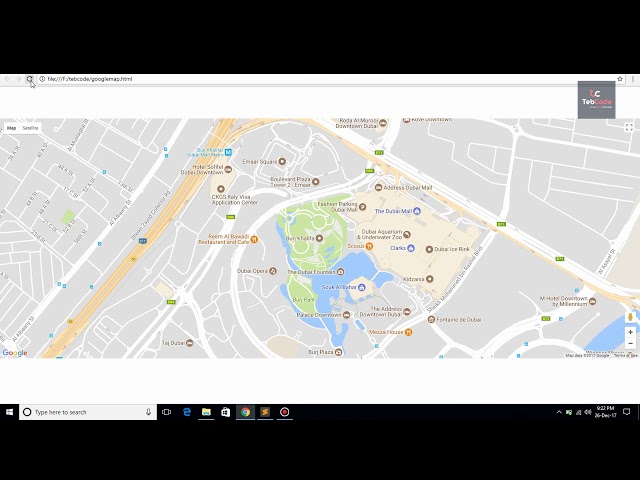
Task: Click the Burj Park label
Action: 304,300
